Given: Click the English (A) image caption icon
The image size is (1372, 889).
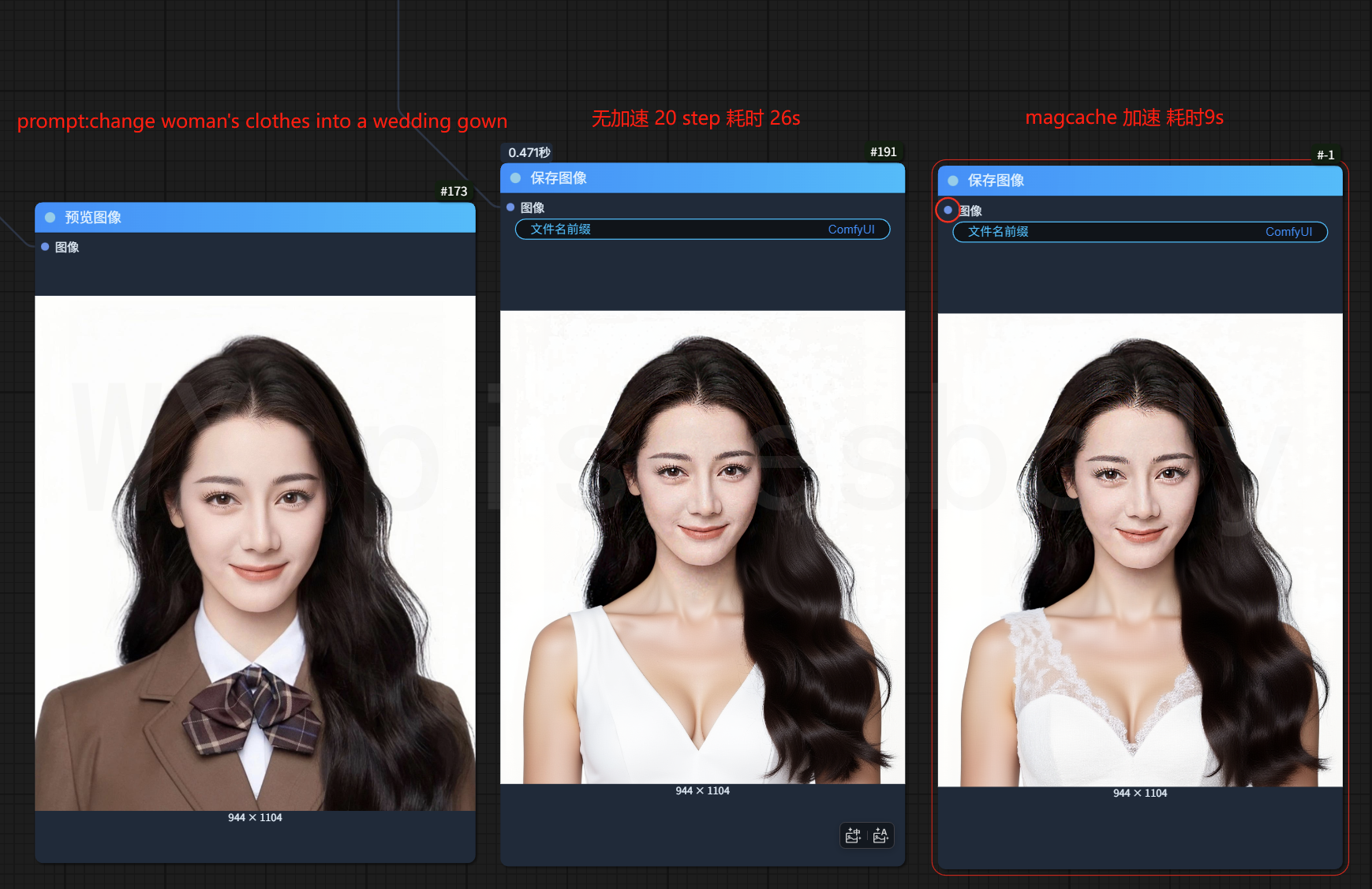Looking at the screenshot, I should point(880,835).
